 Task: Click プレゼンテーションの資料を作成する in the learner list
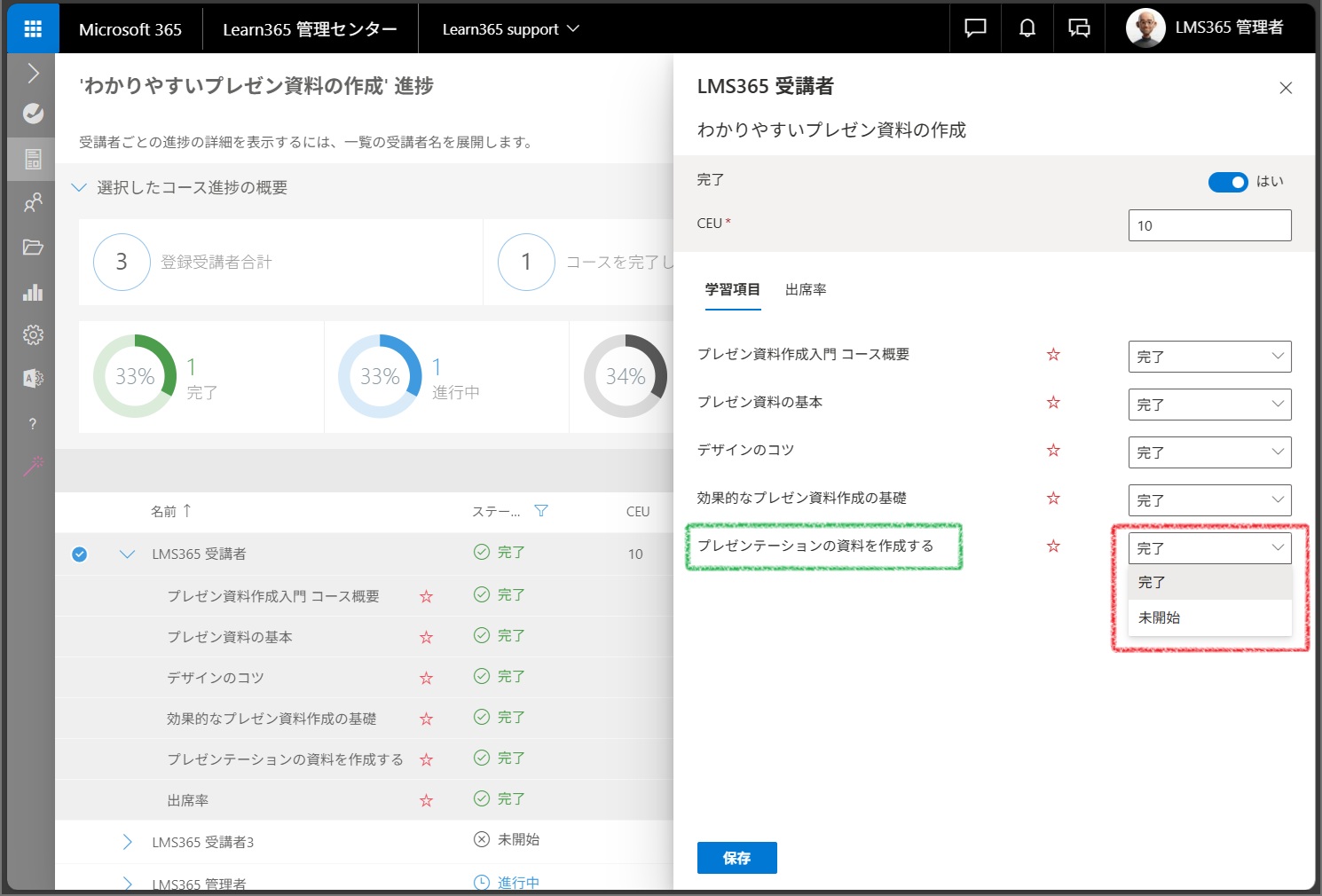(x=285, y=760)
